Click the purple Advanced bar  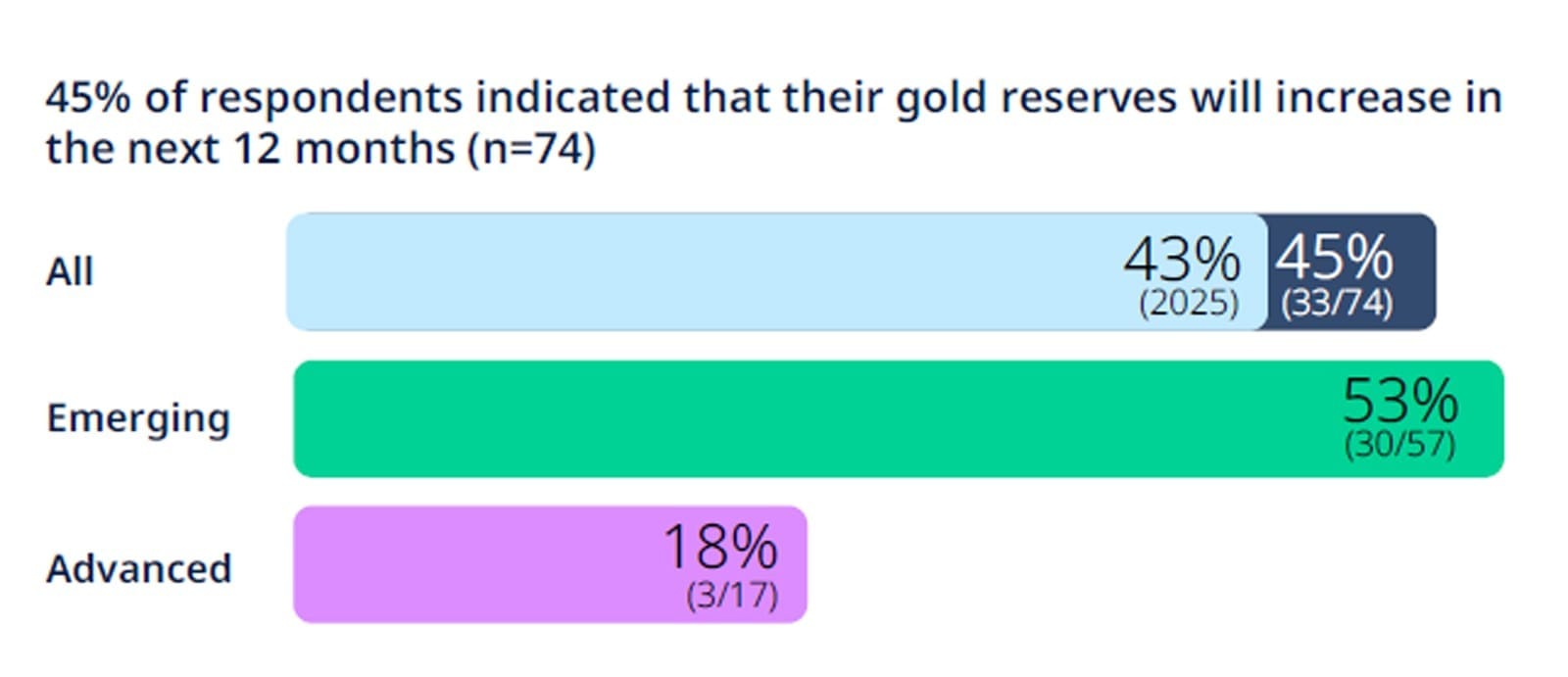coord(550,564)
